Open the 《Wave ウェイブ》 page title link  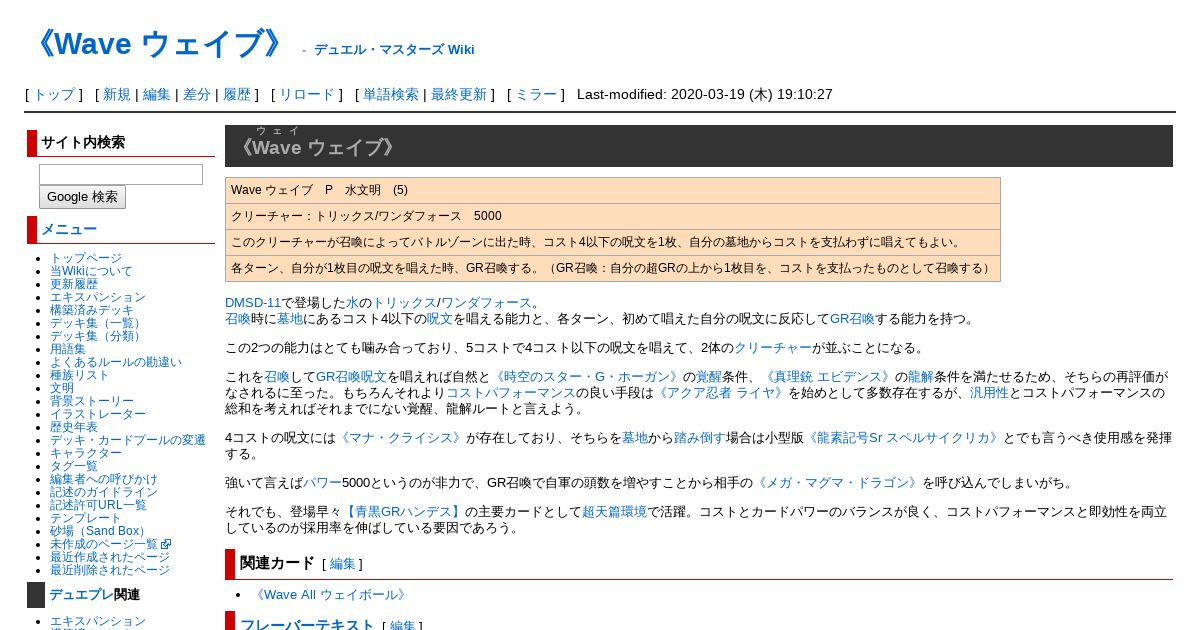159,44
